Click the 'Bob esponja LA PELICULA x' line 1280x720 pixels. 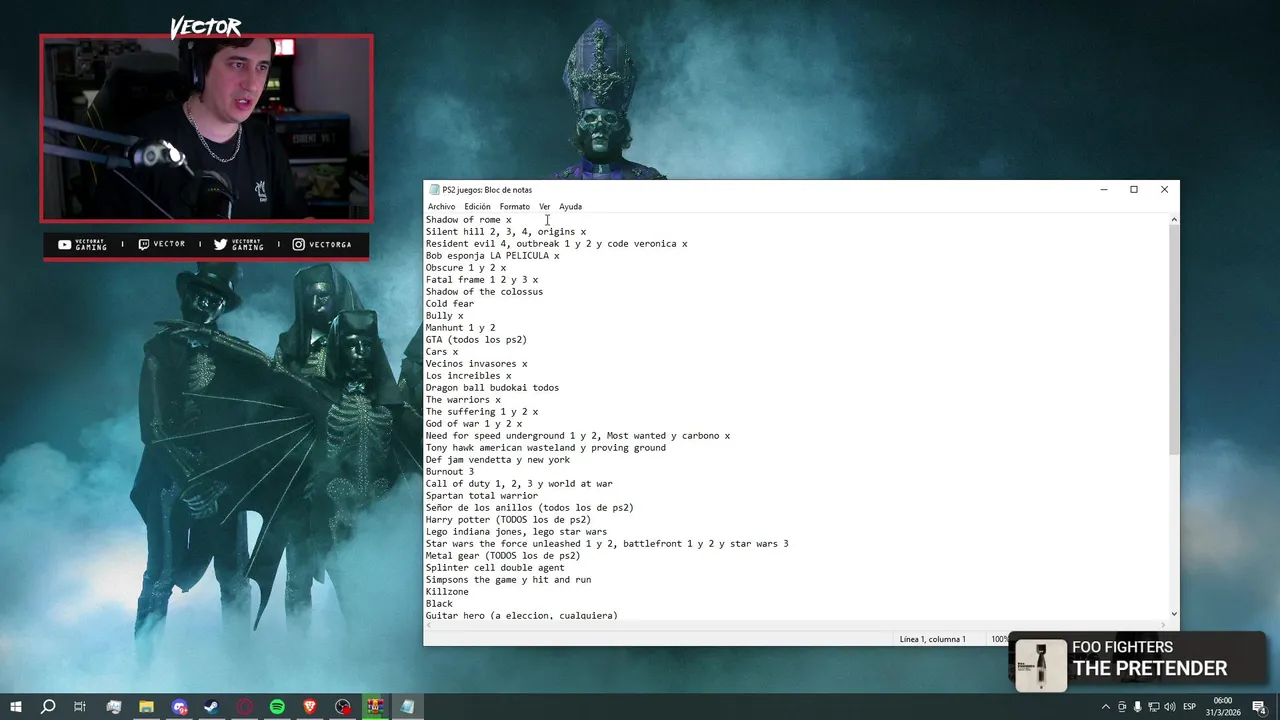(492, 256)
